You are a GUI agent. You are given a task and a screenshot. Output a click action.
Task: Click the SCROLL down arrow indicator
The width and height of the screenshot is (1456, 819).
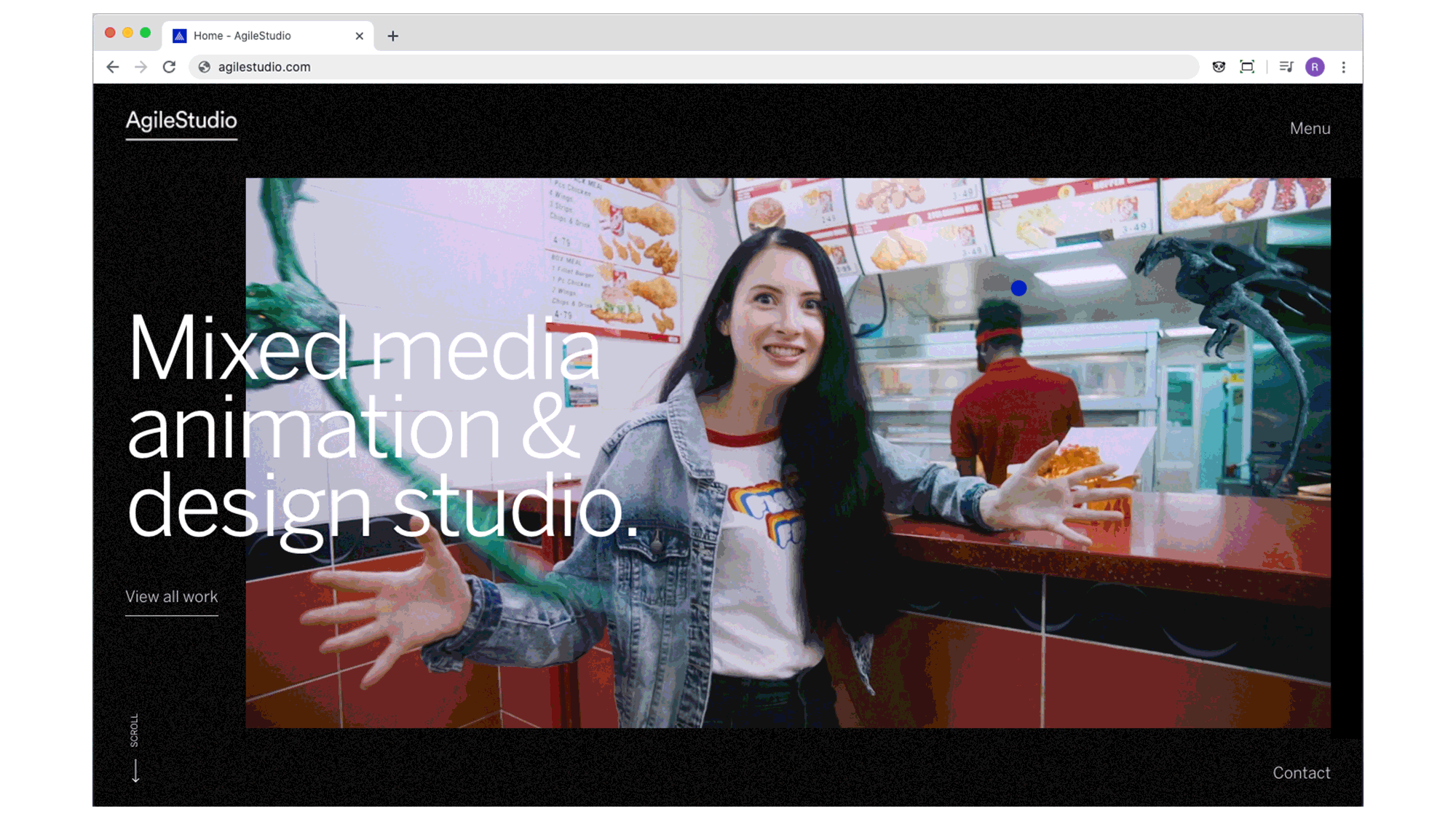point(135,770)
